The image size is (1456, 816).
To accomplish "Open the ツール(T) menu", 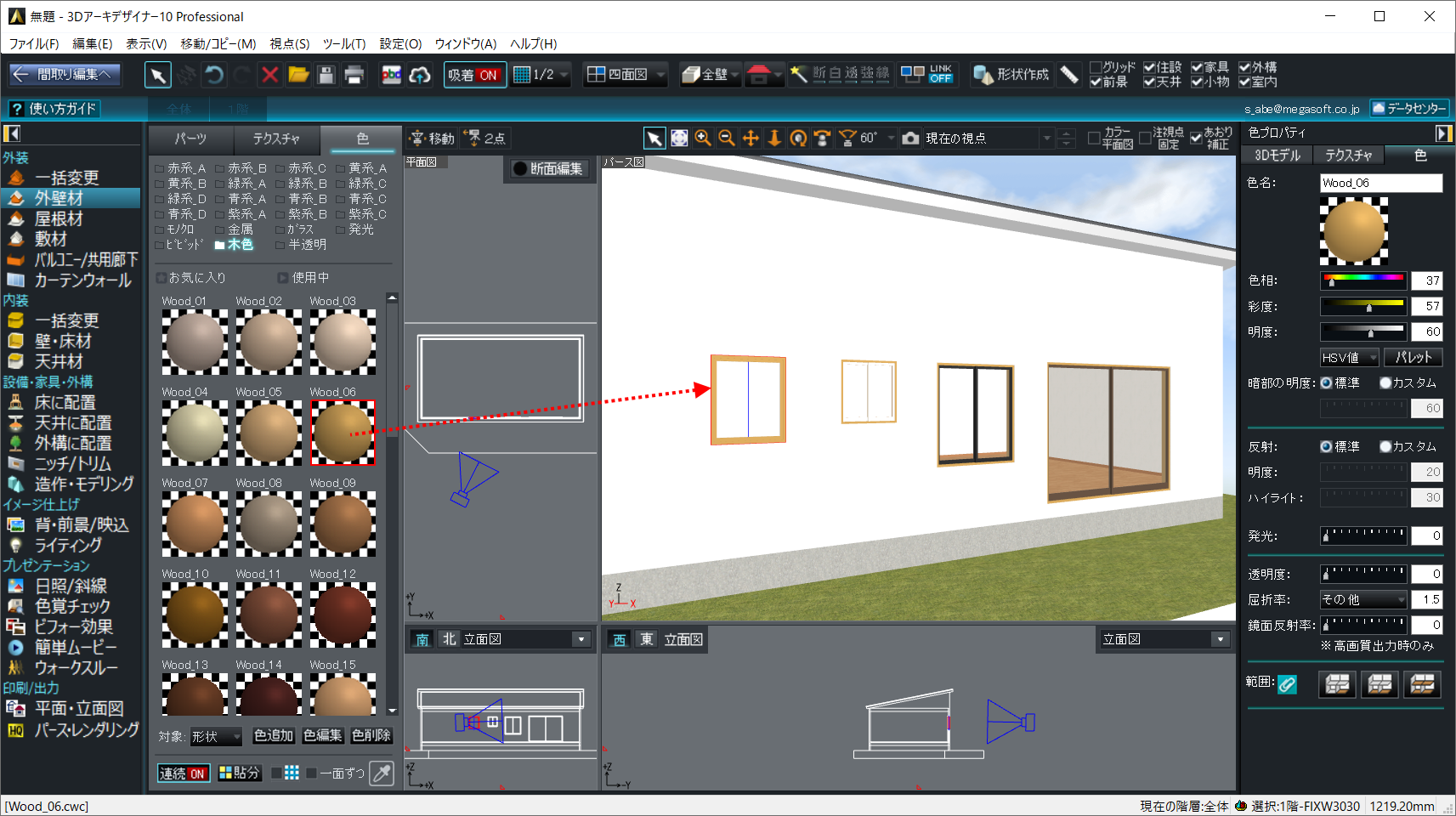I will click(x=344, y=43).
